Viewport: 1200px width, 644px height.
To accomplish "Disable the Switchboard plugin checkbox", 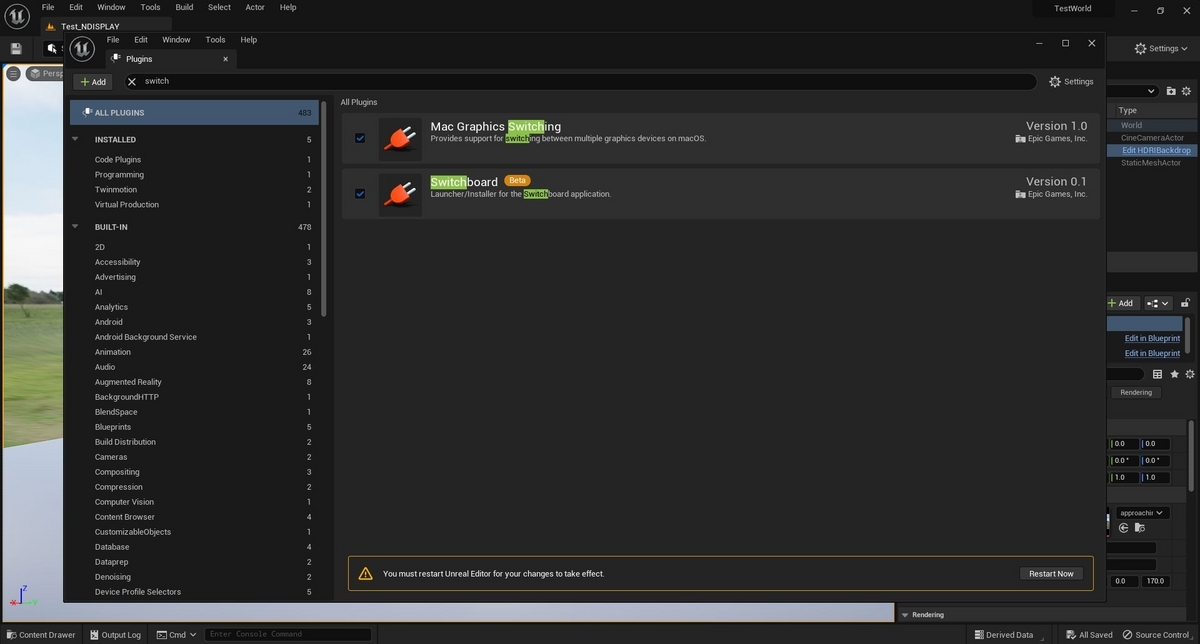I will (360, 194).
